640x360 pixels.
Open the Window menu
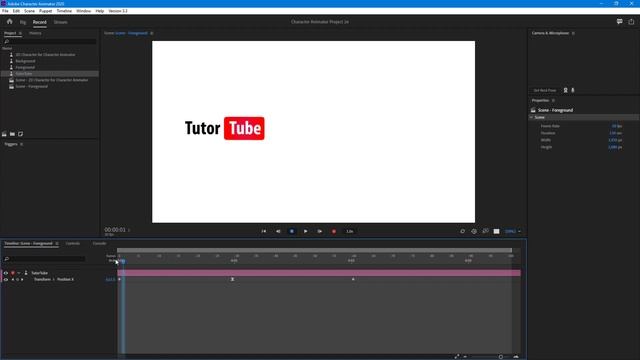tap(84, 11)
